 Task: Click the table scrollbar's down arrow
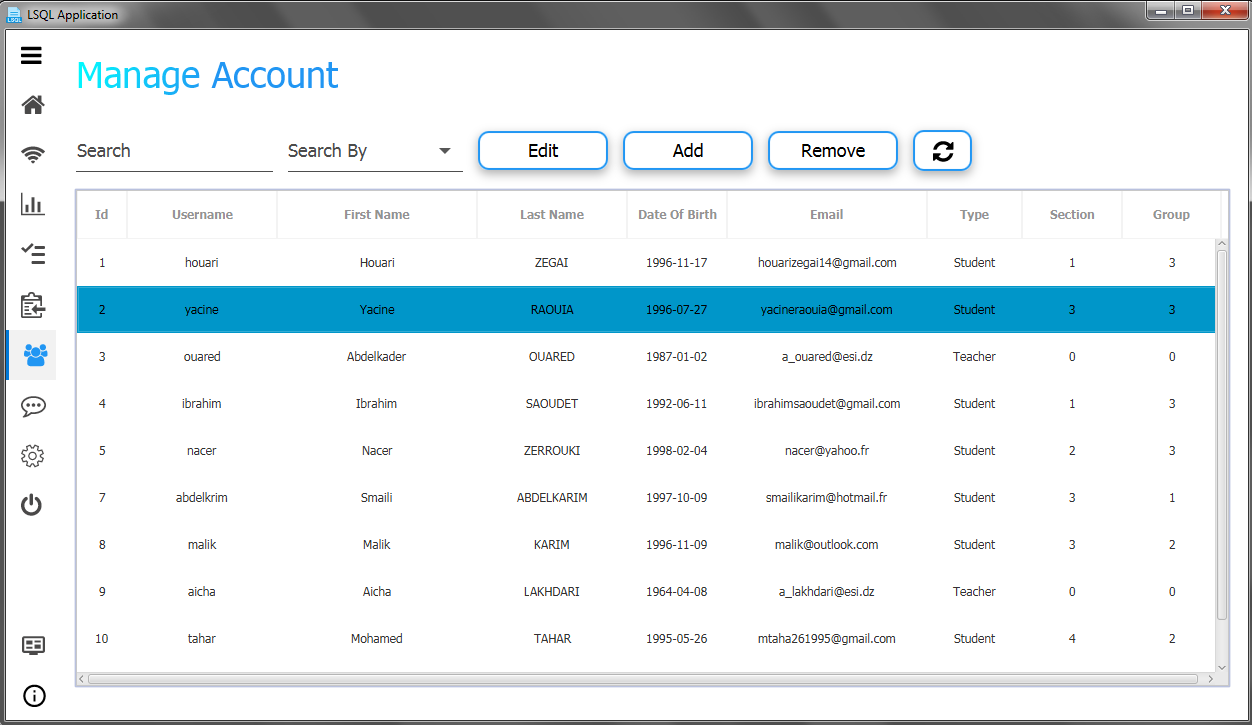coord(1221,666)
